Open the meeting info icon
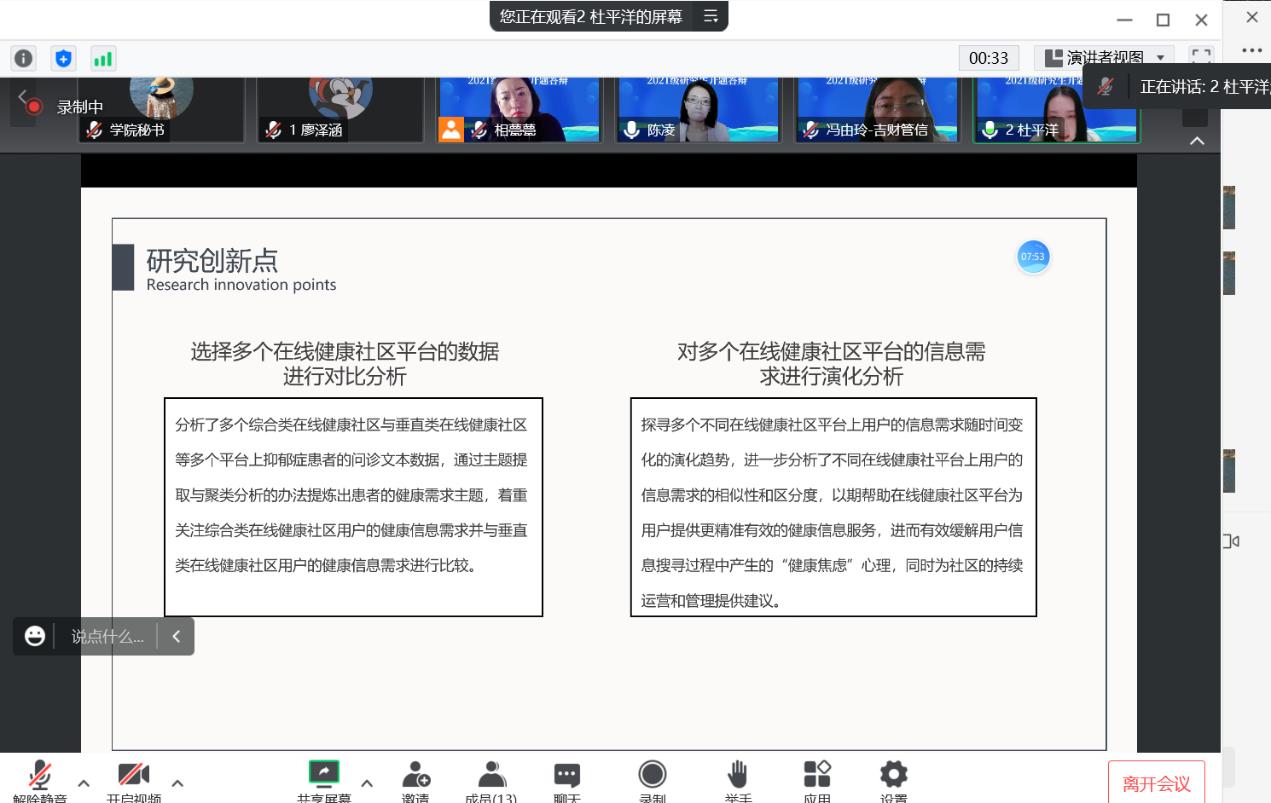This screenshot has height=803, width=1271. pyautogui.click(x=22, y=59)
